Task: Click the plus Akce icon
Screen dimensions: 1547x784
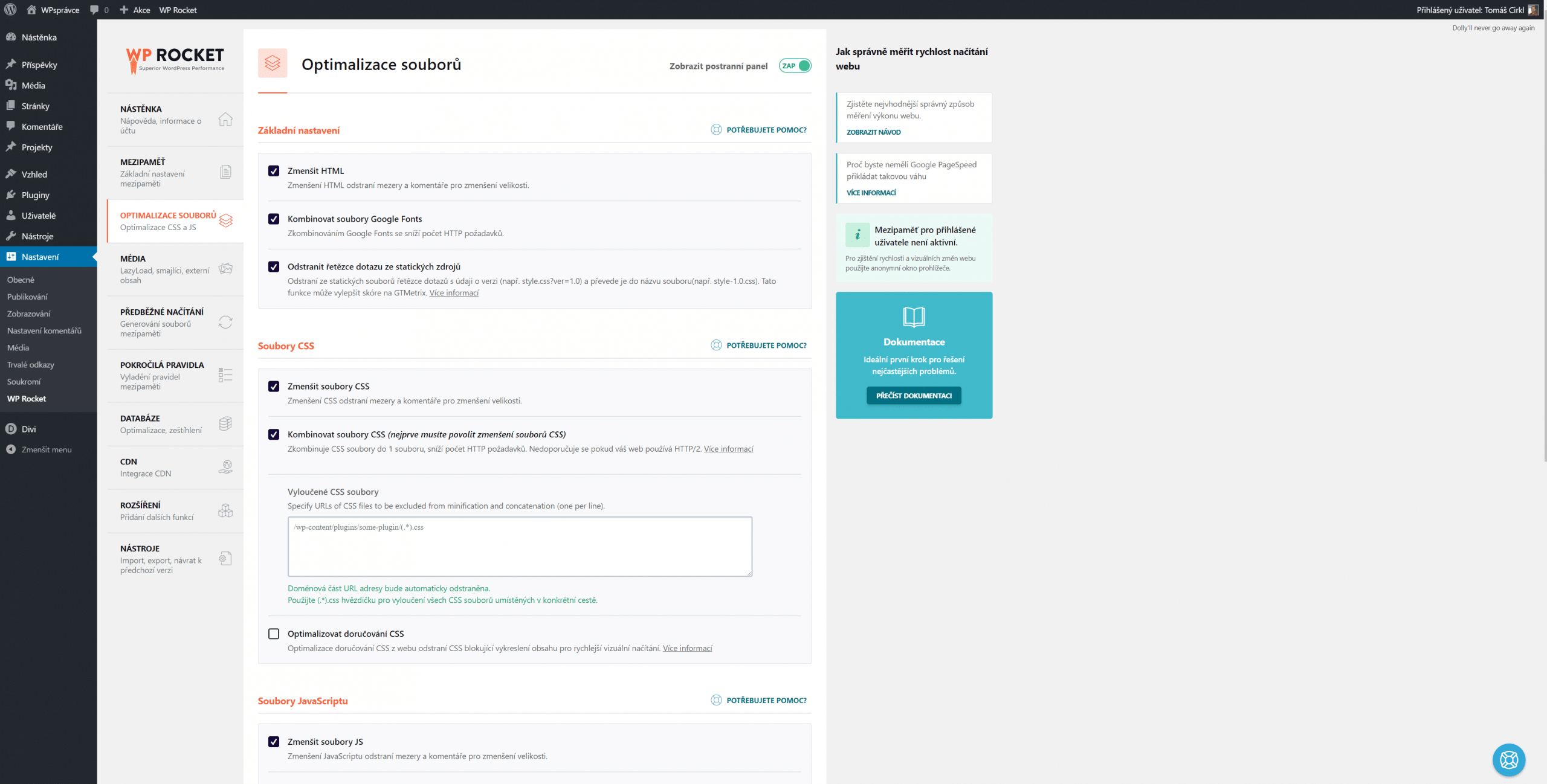Action: point(124,10)
